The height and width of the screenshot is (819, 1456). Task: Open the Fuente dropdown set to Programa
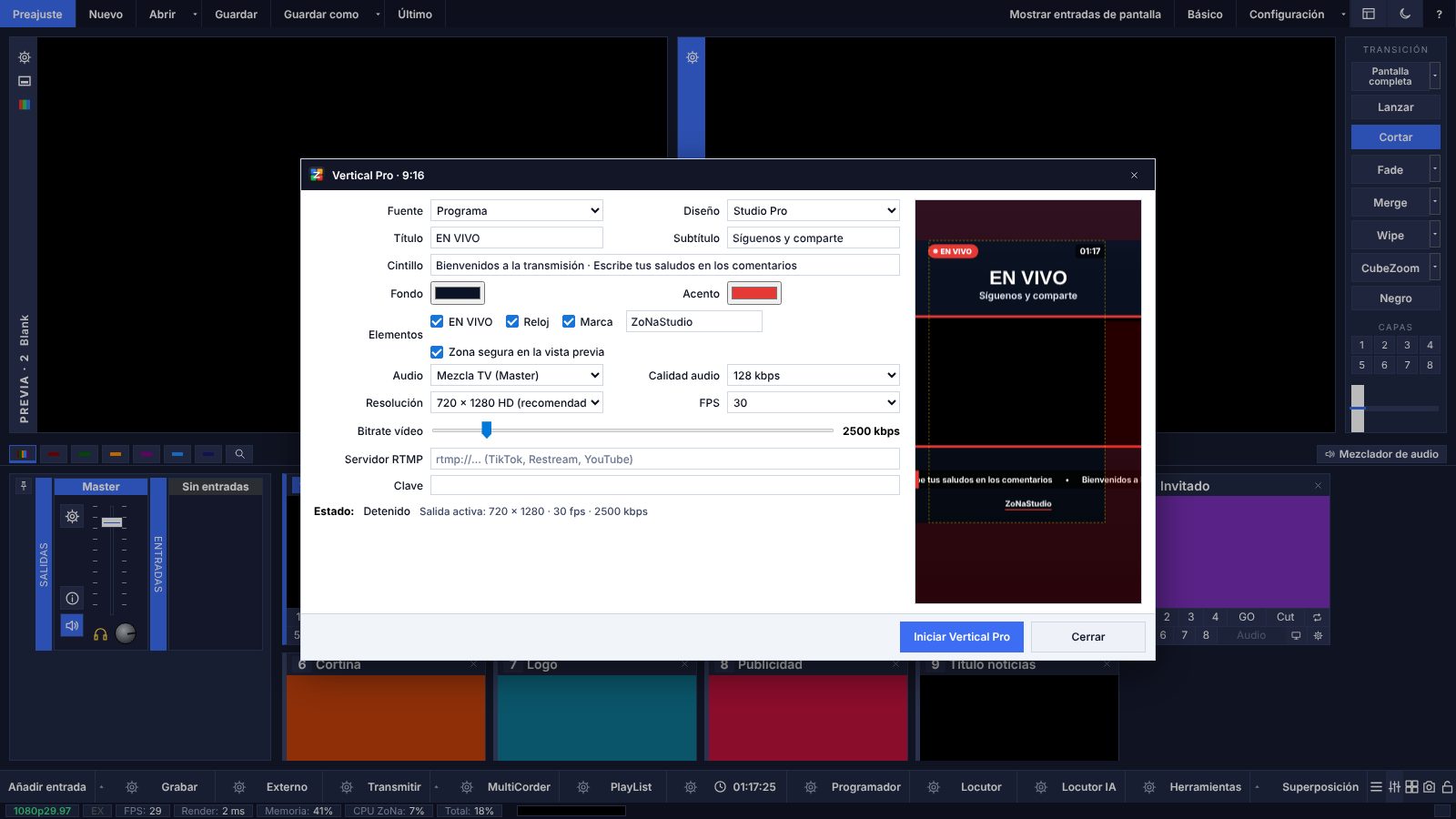tap(517, 211)
